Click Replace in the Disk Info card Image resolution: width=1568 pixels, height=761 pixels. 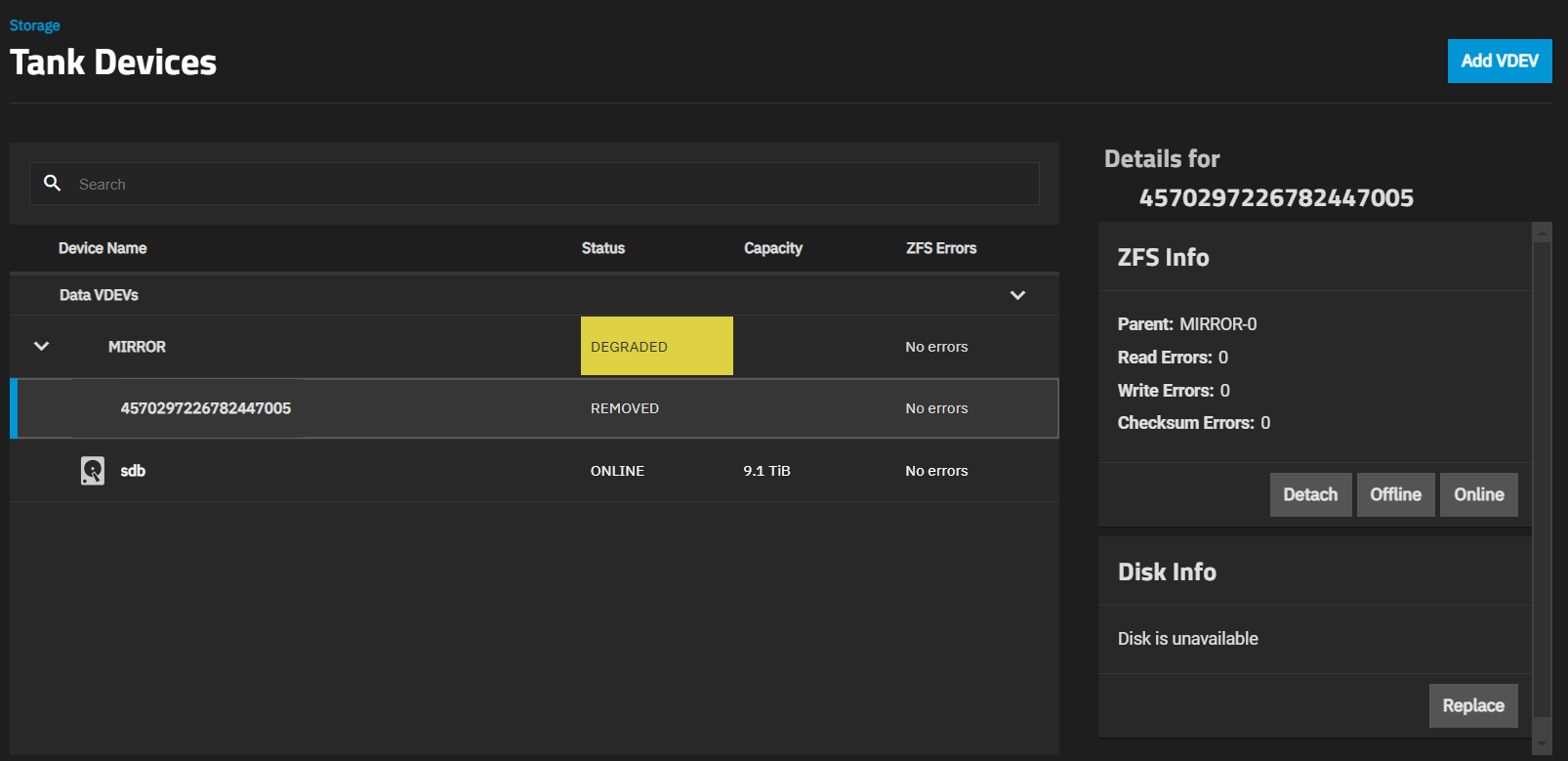click(x=1472, y=705)
